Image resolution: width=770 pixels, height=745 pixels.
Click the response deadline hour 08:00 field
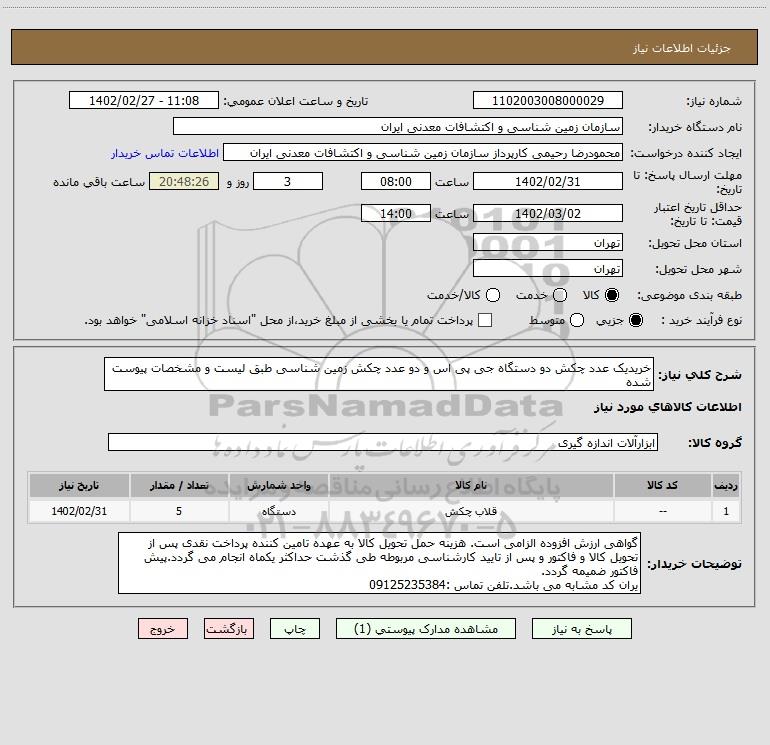[396, 181]
